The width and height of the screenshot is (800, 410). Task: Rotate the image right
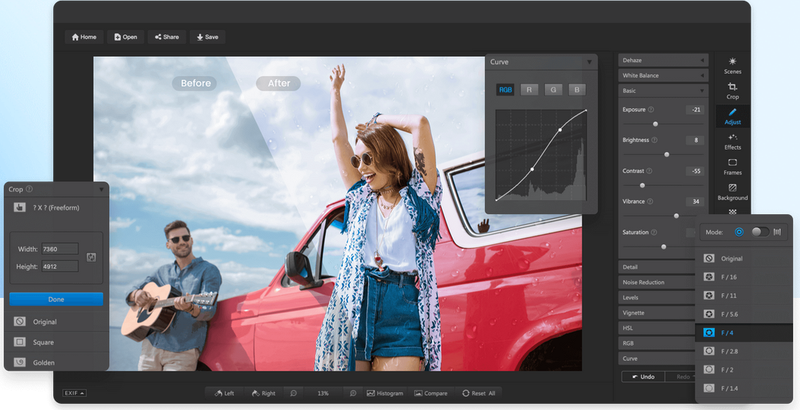[263, 393]
